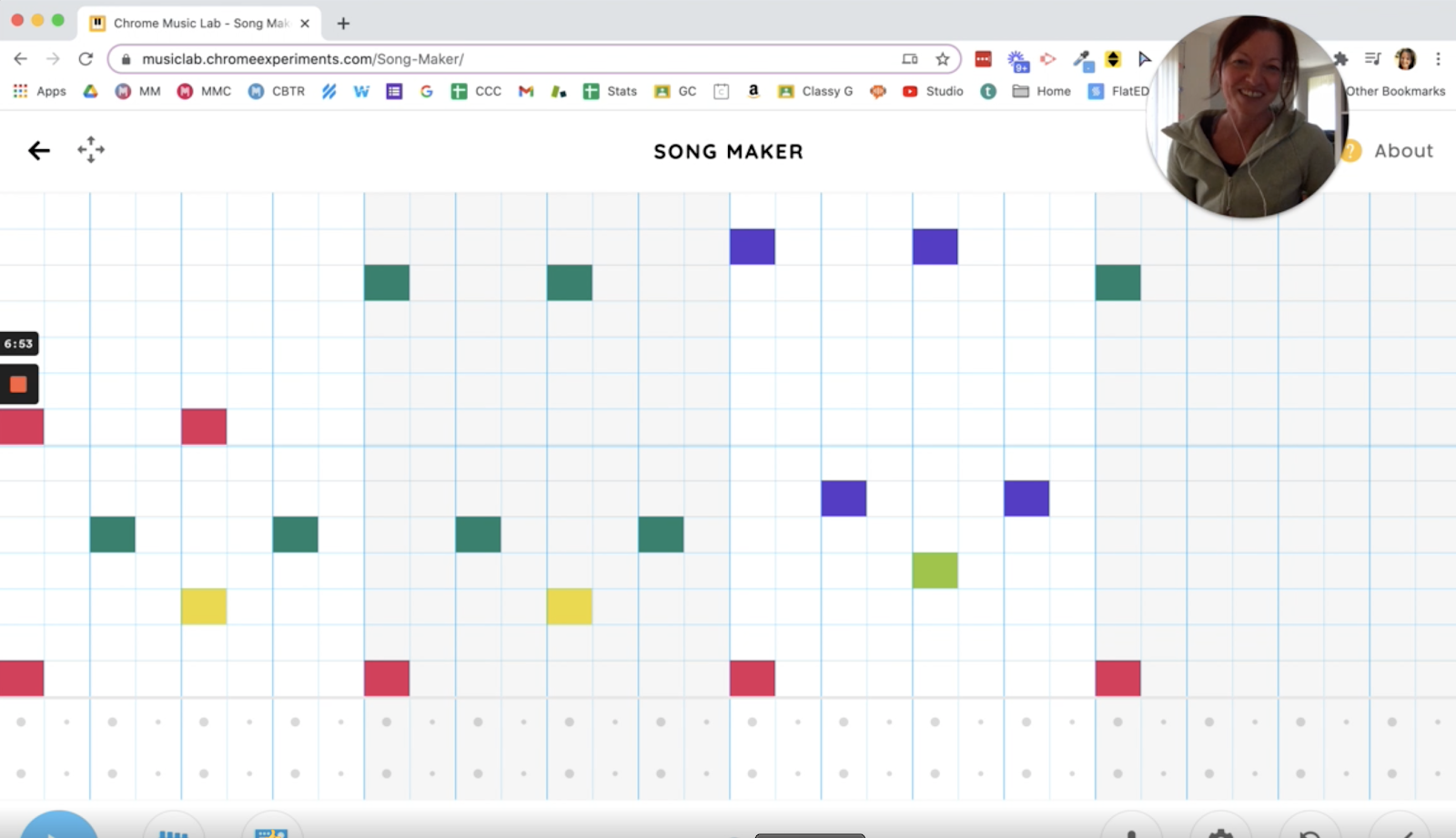Open the blue extension with 9+ badge
This screenshot has width=1456, height=838.
click(x=1017, y=61)
